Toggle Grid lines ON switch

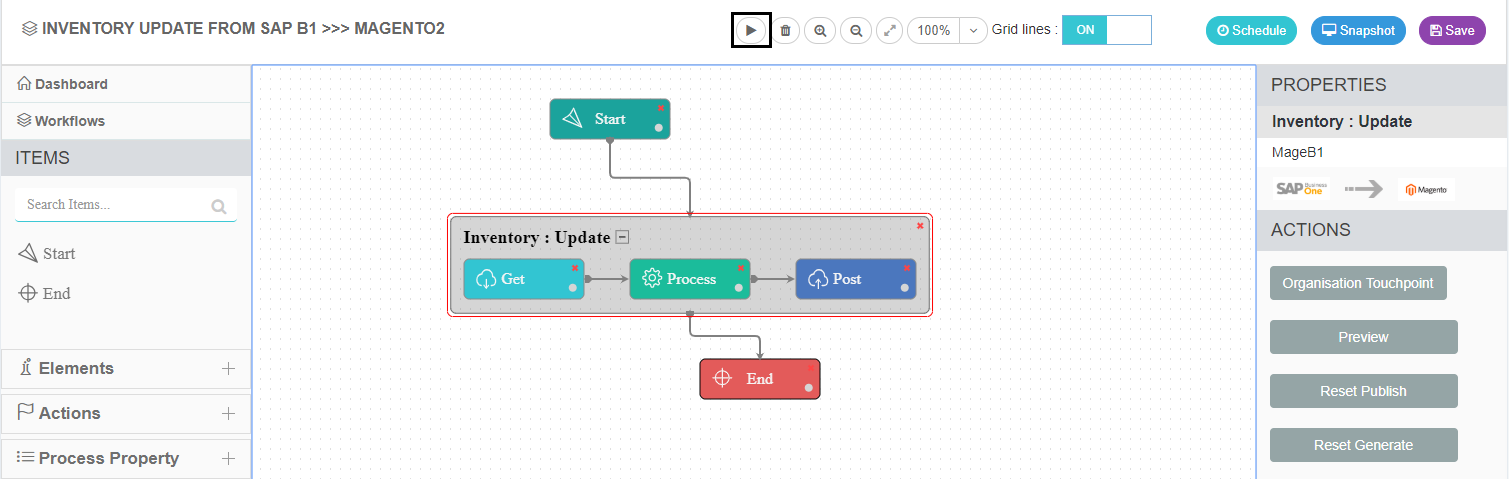[x=1106, y=30]
